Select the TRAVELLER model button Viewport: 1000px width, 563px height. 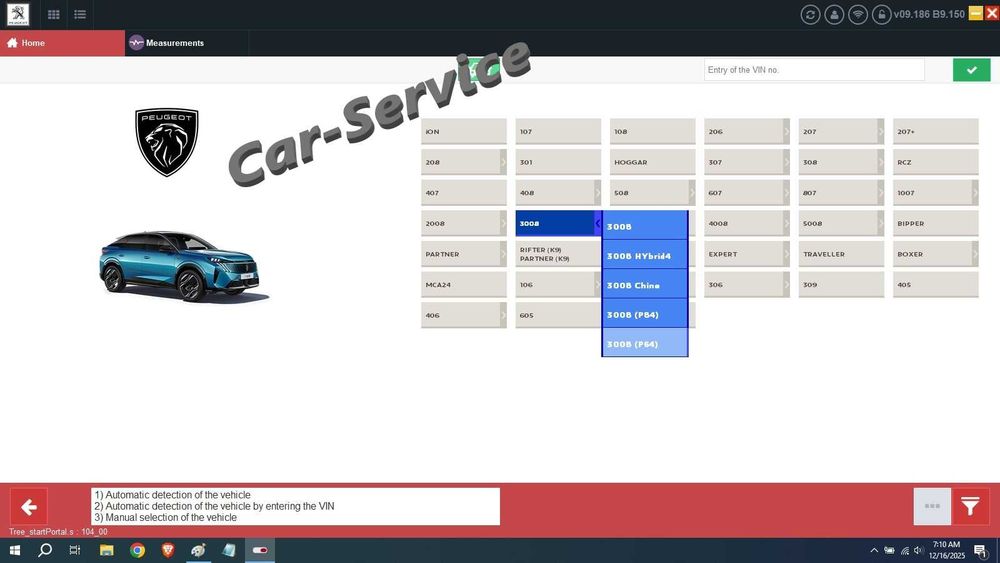pyautogui.click(x=841, y=254)
